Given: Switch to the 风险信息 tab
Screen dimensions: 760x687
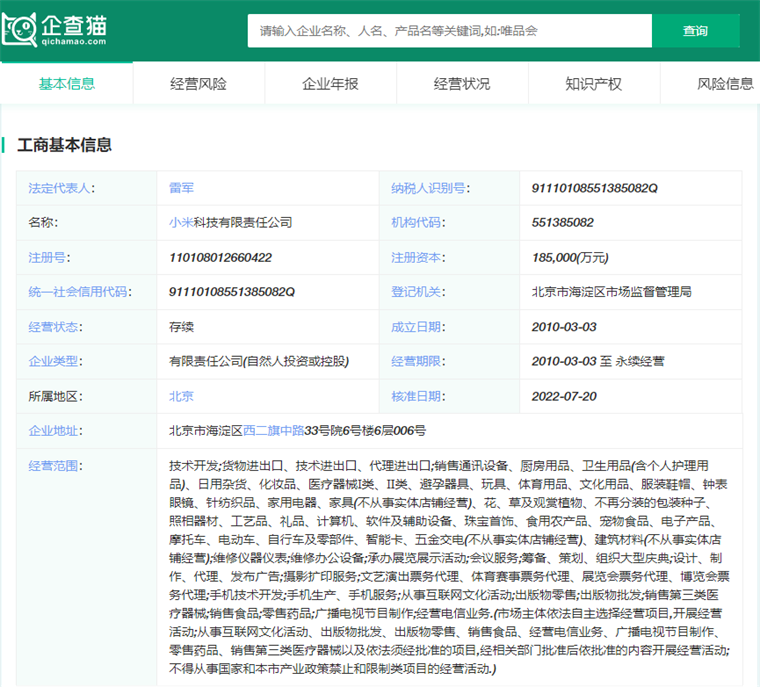Looking at the screenshot, I should pyautogui.click(x=725, y=84).
